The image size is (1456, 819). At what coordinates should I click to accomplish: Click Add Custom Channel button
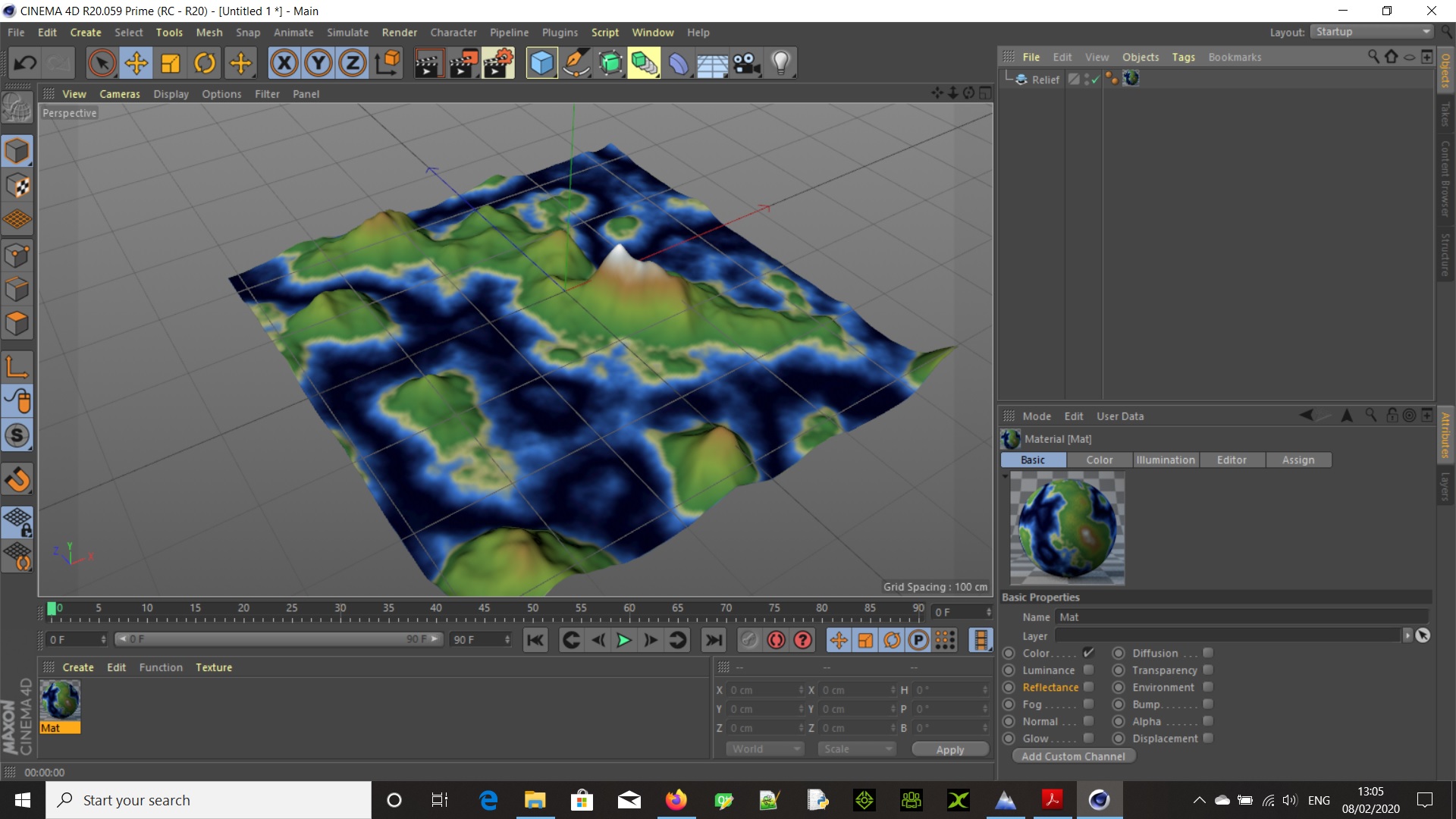[x=1073, y=756]
